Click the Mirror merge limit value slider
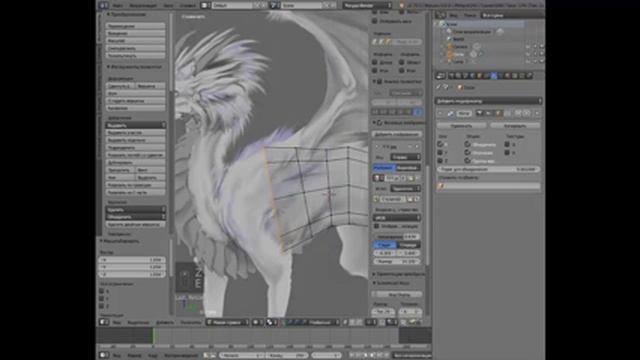This screenshot has width=640, height=360. 488,169
